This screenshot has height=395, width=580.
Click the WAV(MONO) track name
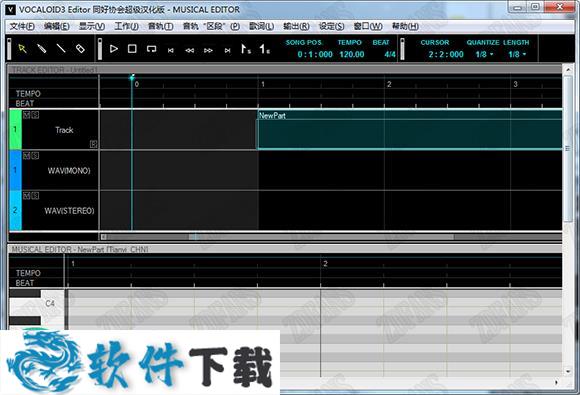pyautogui.click(x=69, y=171)
